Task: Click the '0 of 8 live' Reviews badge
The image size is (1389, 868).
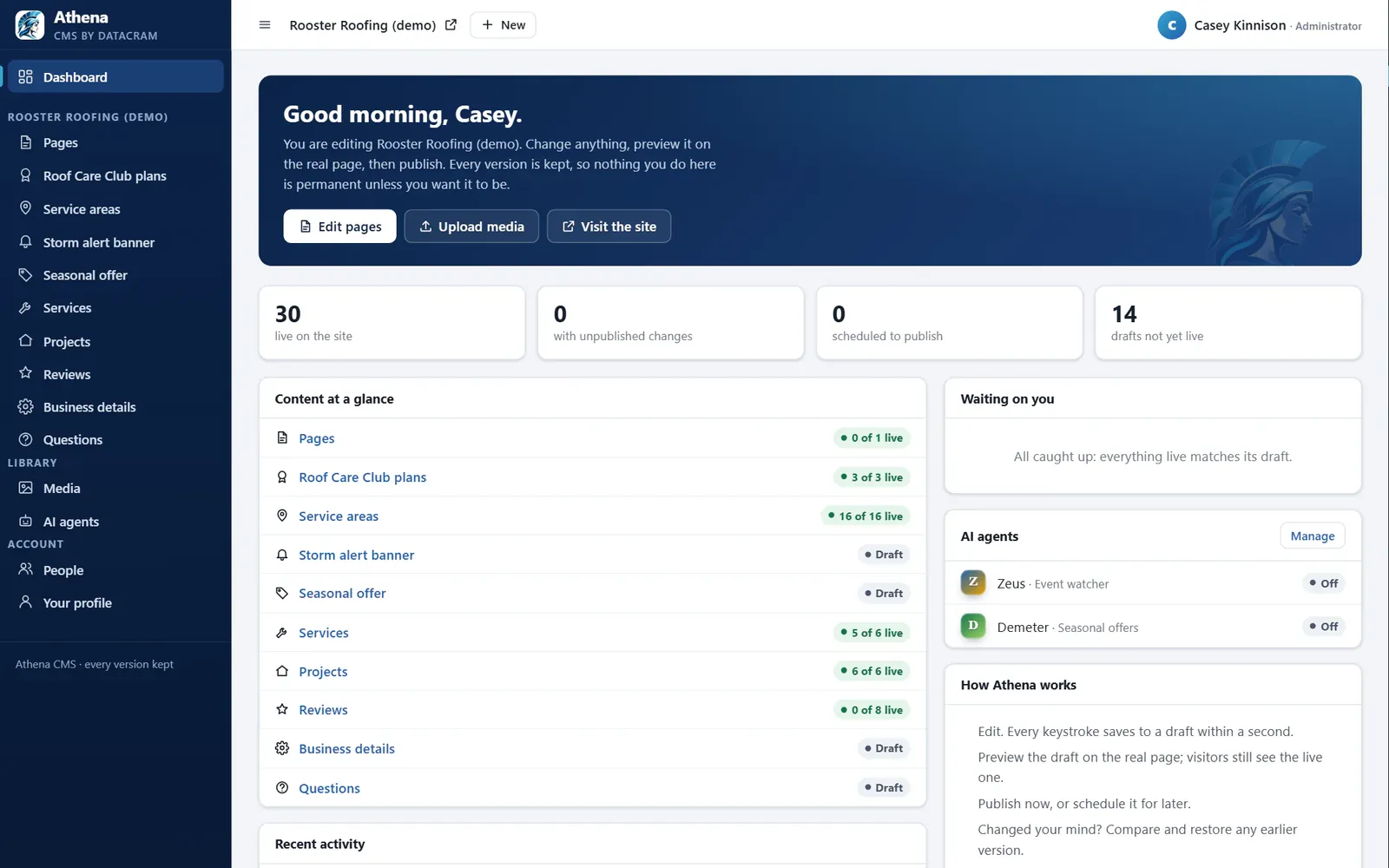Action: pos(871,709)
